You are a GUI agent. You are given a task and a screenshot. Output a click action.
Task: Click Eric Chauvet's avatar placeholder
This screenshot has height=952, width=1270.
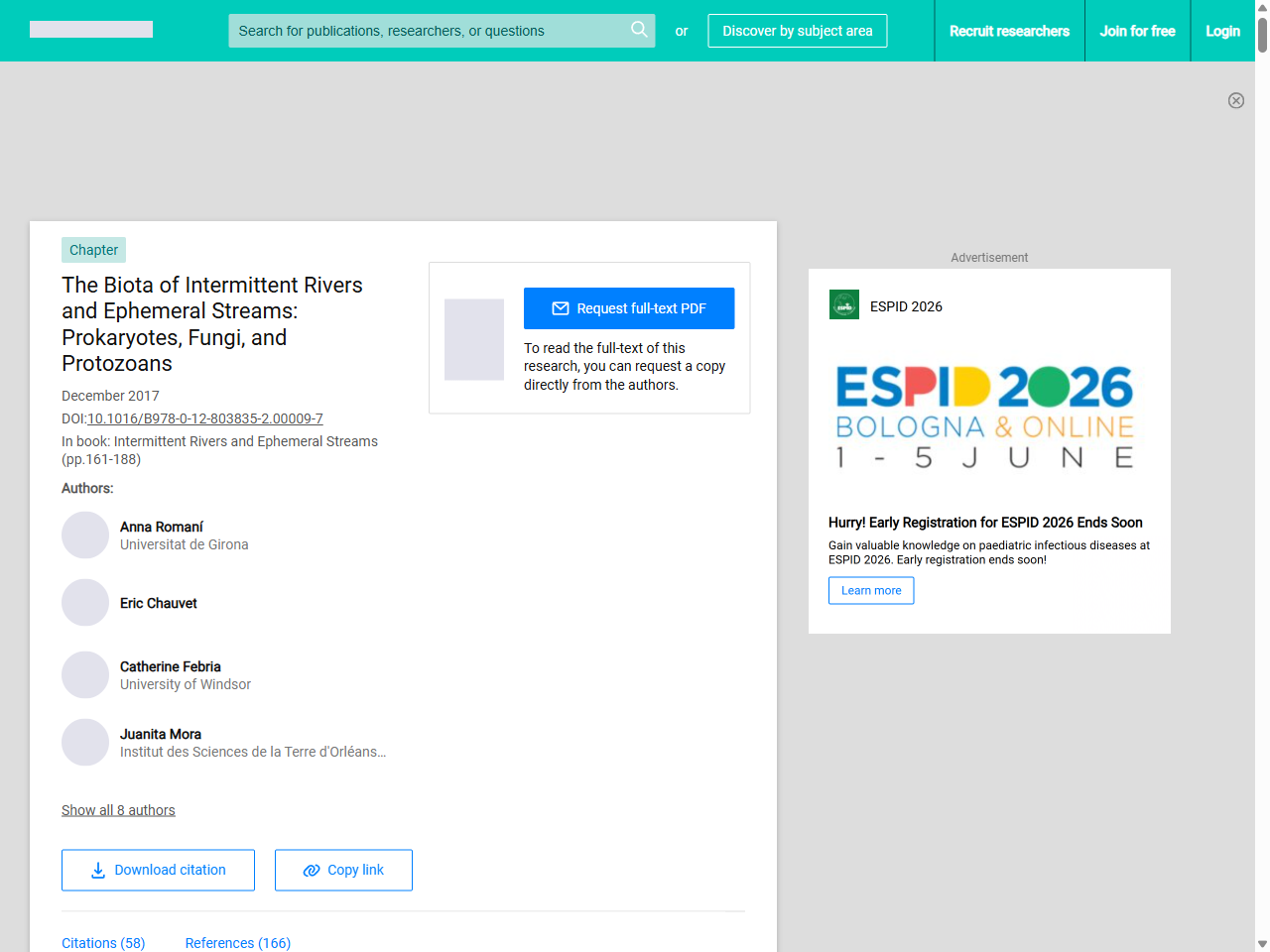click(x=85, y=603)
